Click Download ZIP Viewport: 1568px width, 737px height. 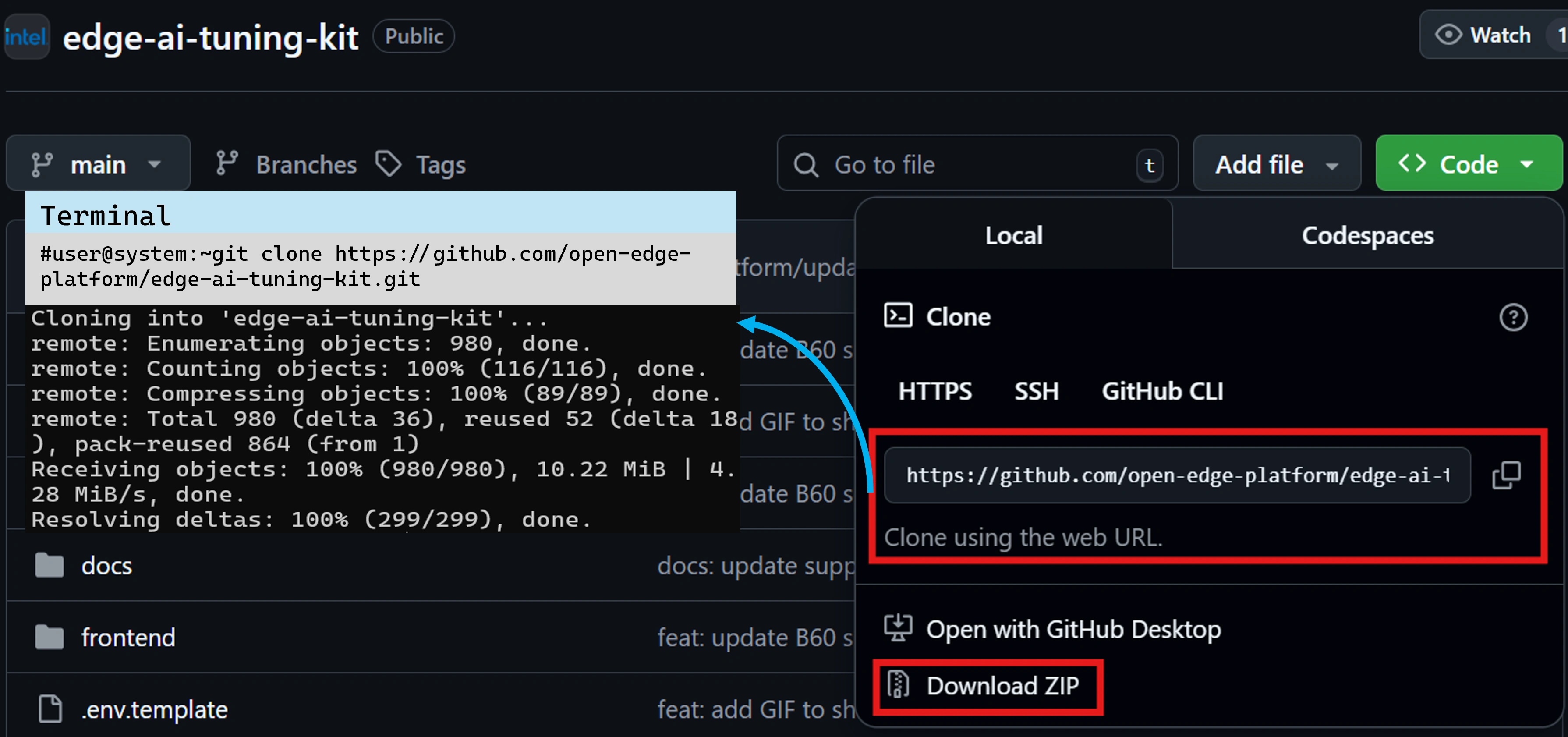tap(1002, 686)
